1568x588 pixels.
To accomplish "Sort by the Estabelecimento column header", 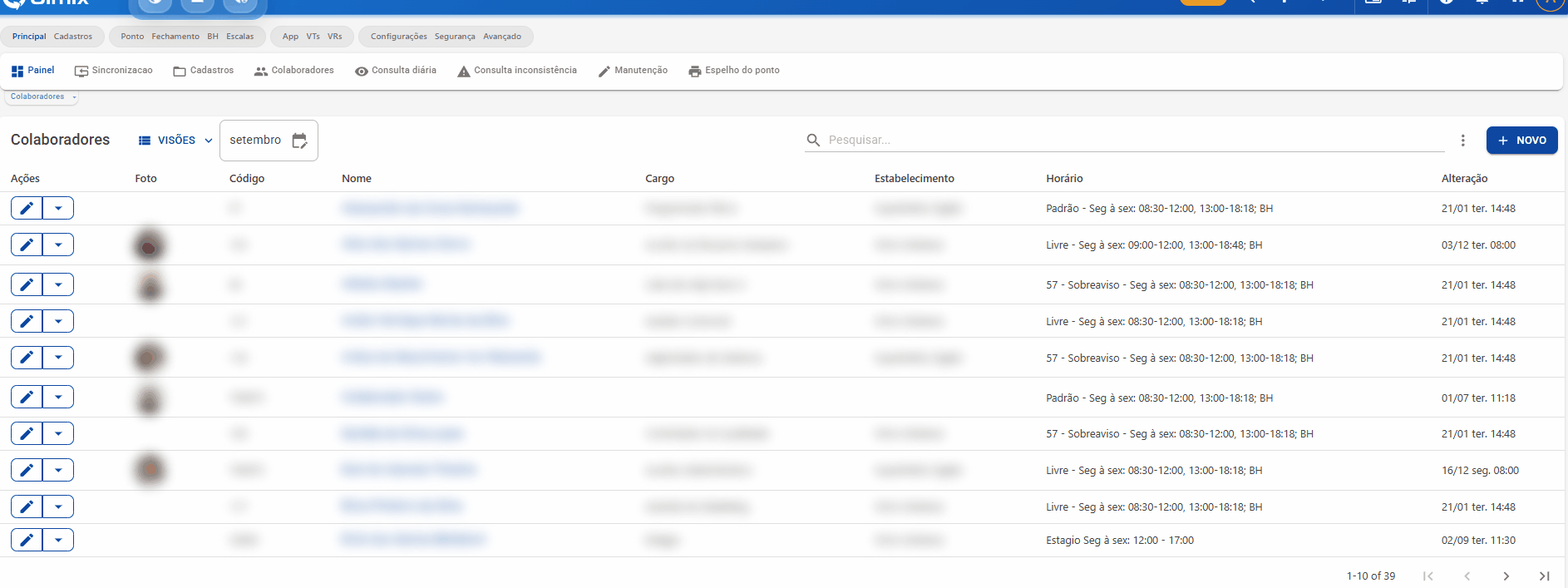I will point(914,179).
